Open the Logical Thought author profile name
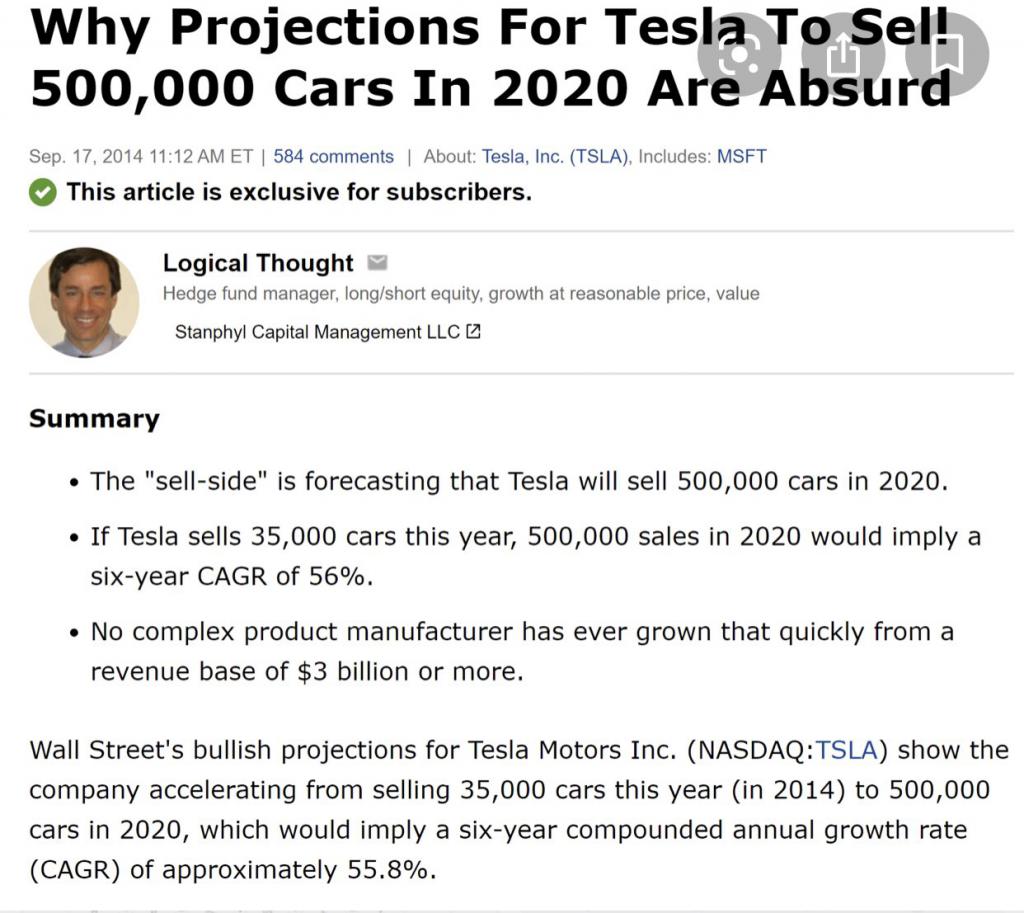 pyautogui.click(x=258, y=263)
